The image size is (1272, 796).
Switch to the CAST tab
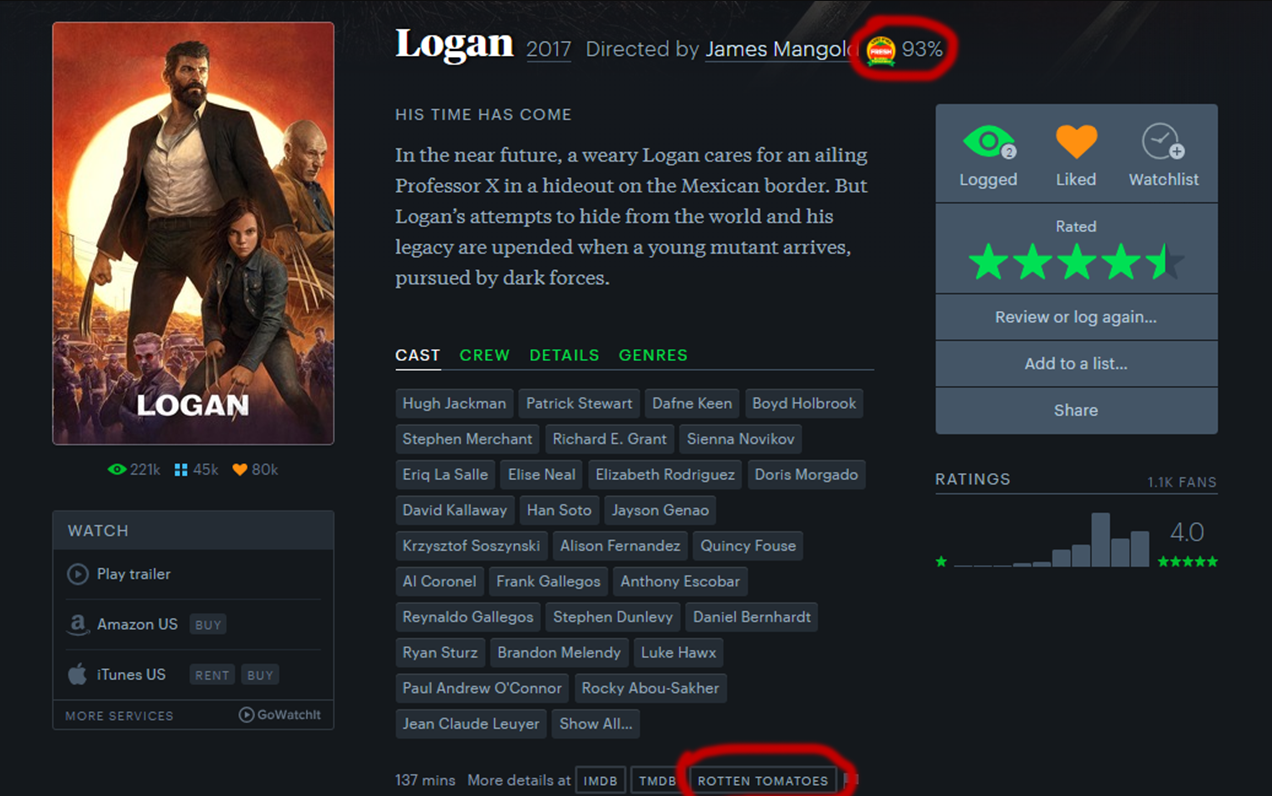(417, 355)
